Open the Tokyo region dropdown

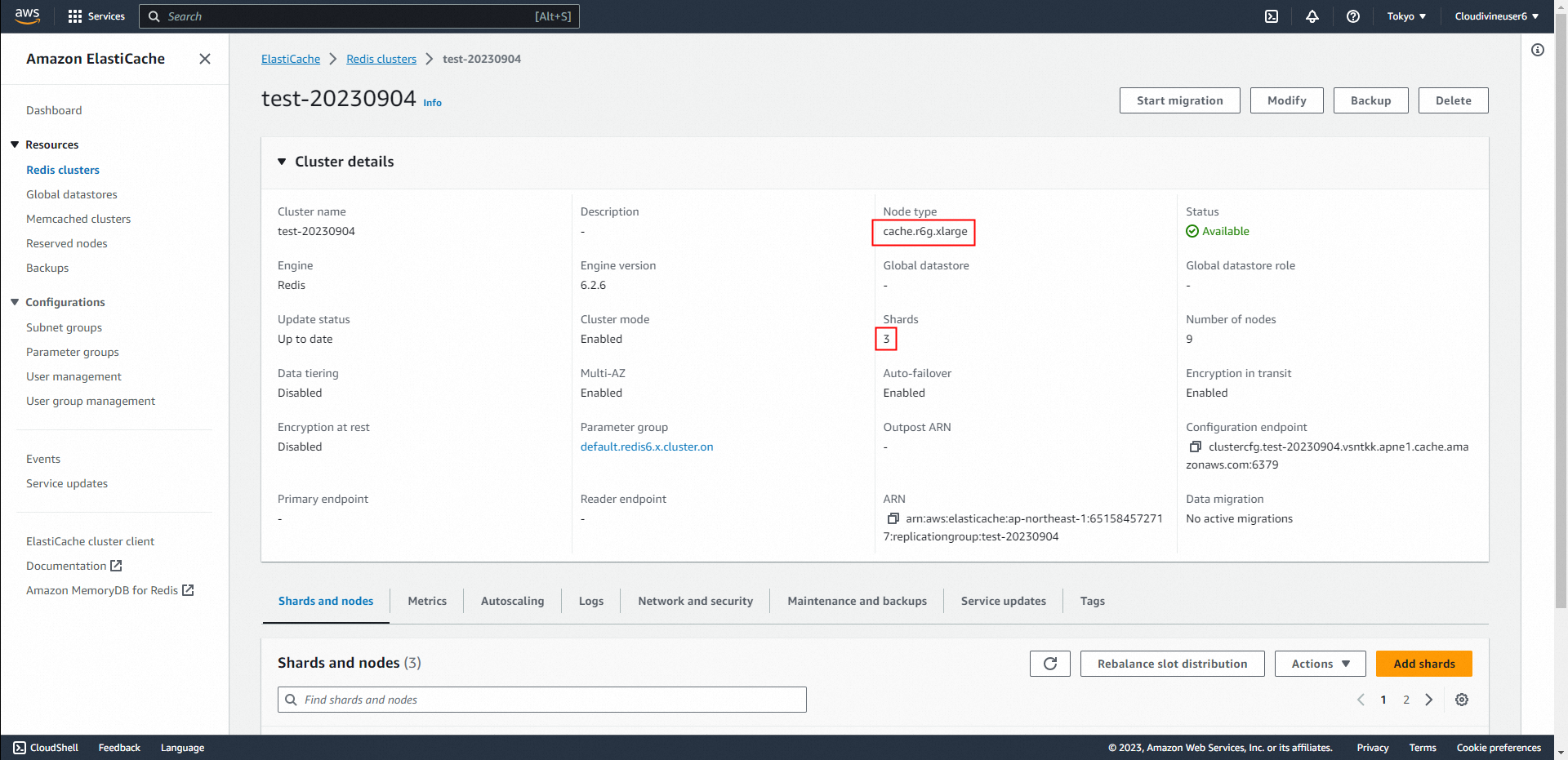click(1406, 16)
